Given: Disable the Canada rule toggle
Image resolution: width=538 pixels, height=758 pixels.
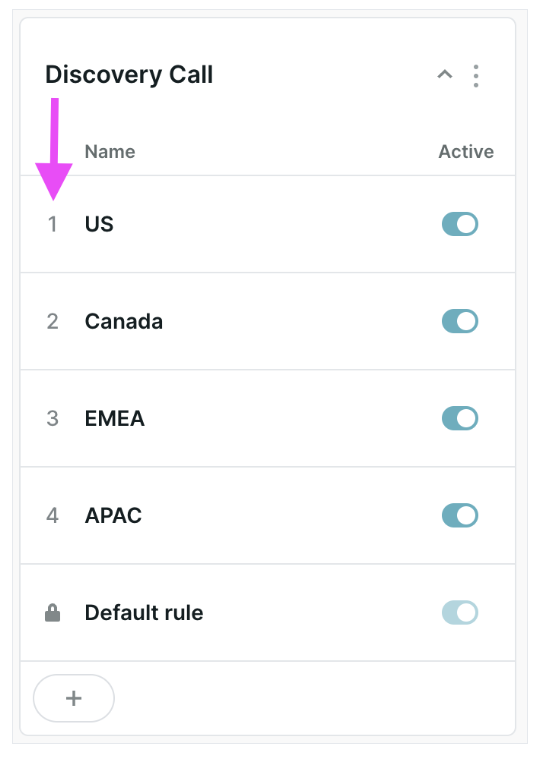Looking at the screenshot, I should [460, 321].
